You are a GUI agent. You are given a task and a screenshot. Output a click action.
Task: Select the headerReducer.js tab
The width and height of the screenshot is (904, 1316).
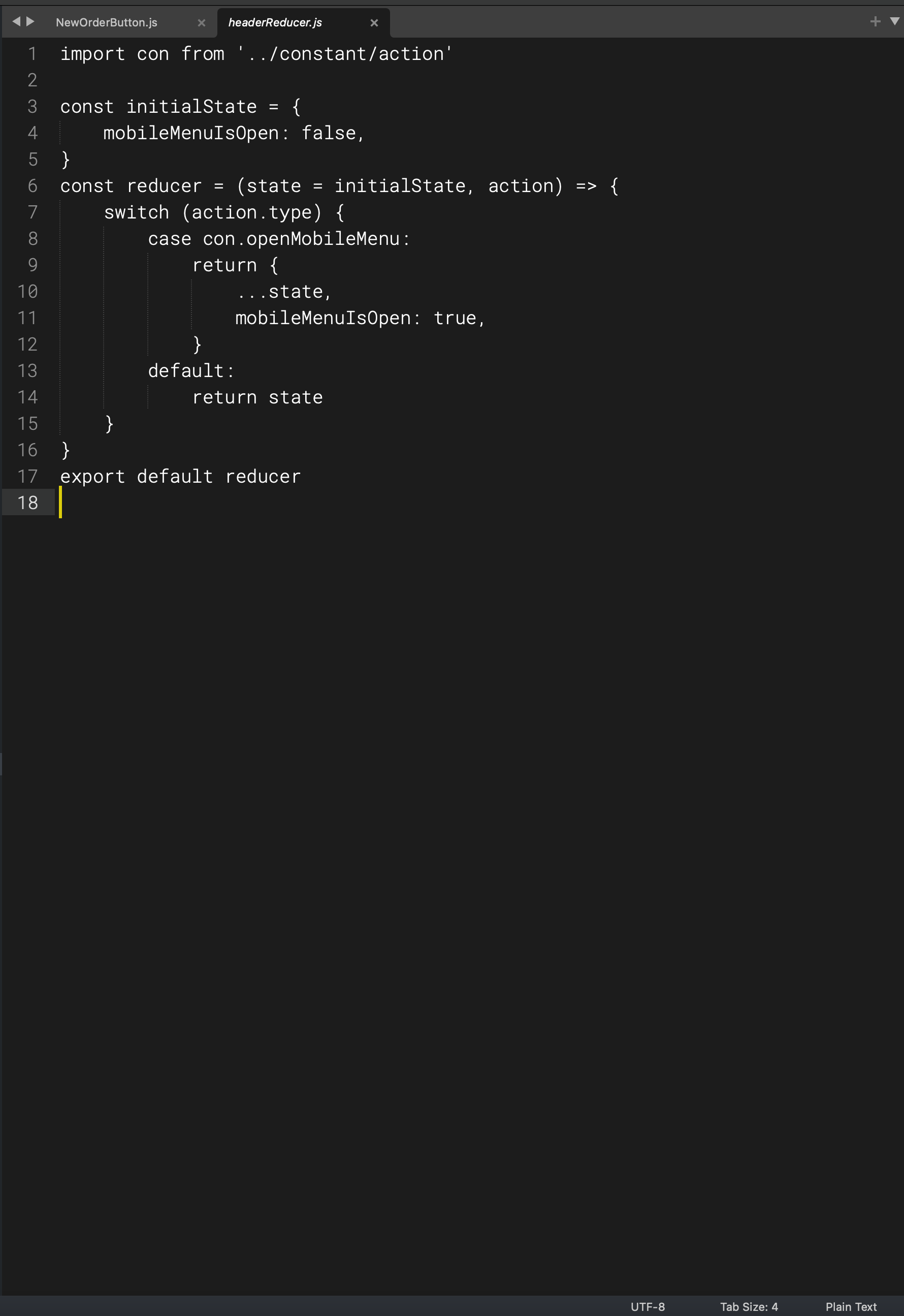point(275,23)
